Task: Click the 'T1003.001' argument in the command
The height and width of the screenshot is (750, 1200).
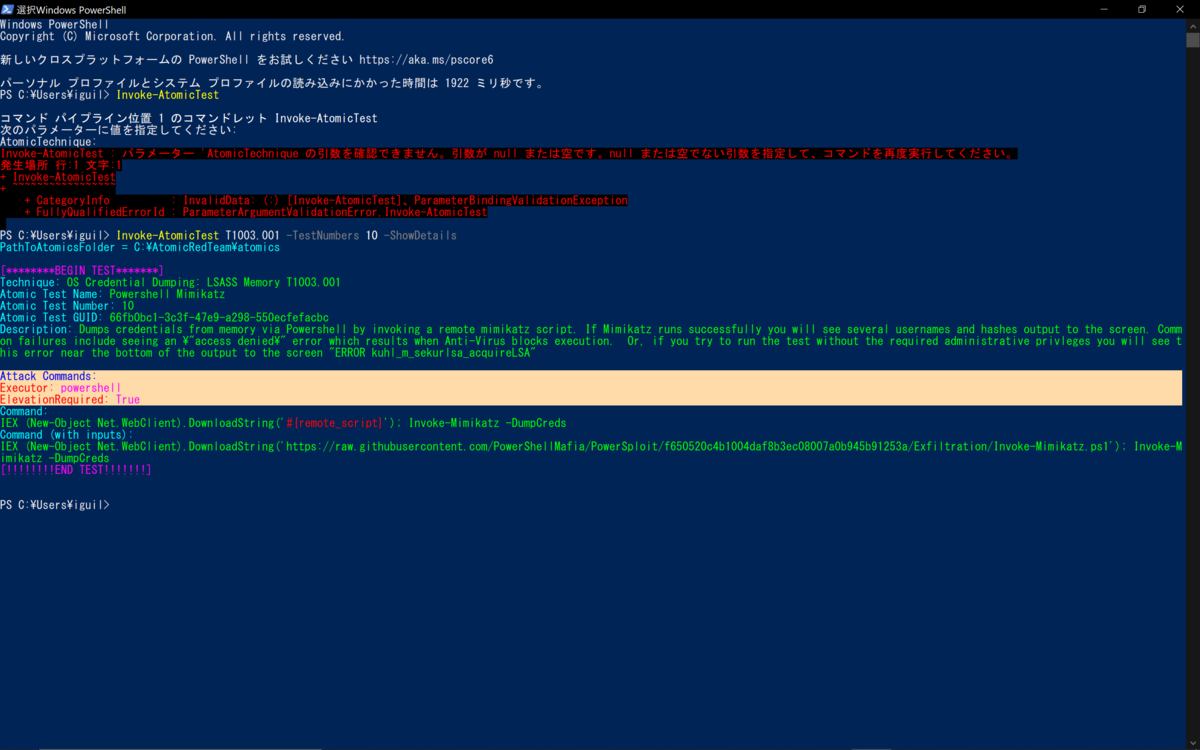Action: coord(252,236)
